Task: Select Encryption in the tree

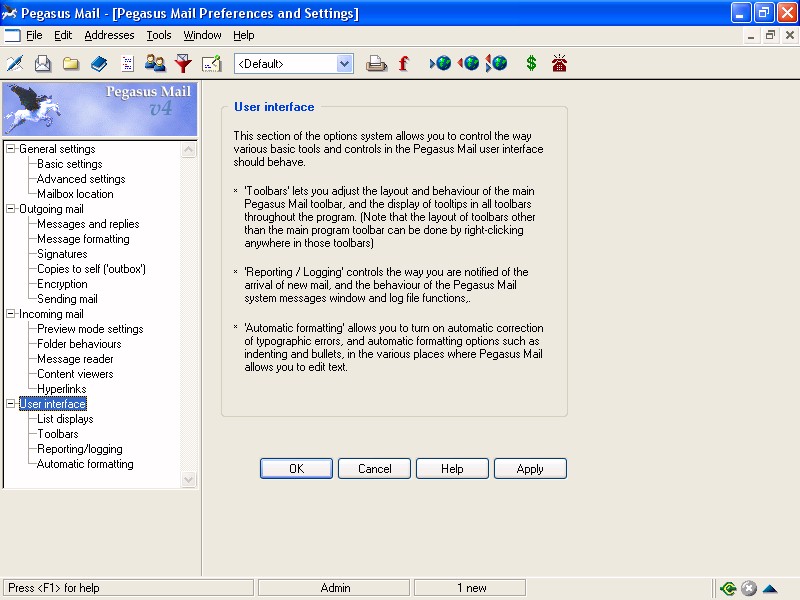Action: [x=62, y=284]
